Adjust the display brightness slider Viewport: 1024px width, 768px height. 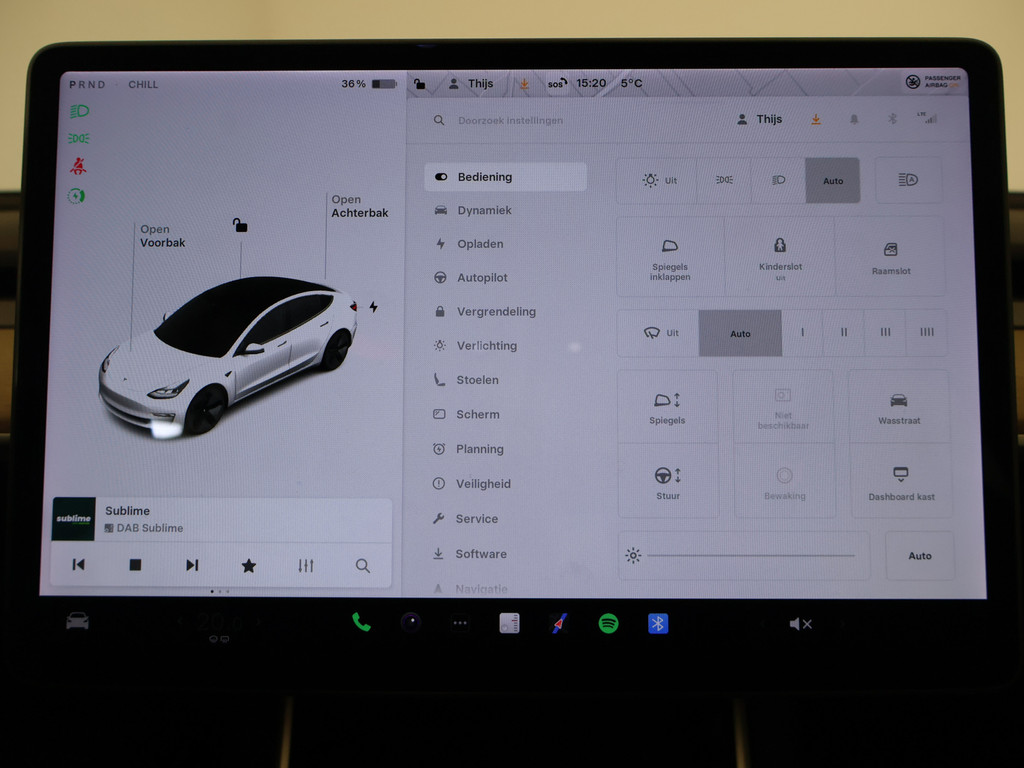click(750, 555)
